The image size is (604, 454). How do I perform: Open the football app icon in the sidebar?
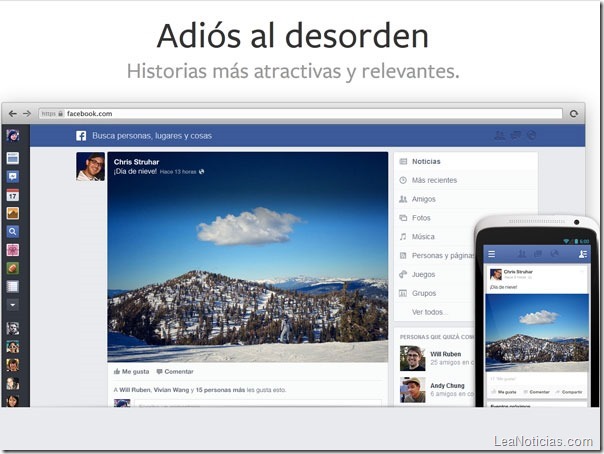pos(13,268)
